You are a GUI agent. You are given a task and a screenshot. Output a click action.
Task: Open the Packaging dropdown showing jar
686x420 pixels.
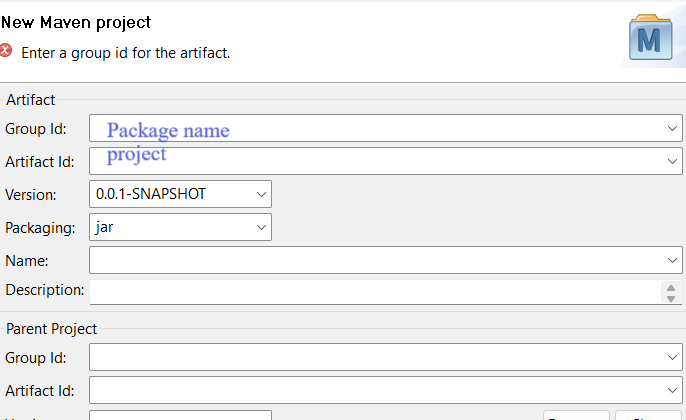pos(261,227)
